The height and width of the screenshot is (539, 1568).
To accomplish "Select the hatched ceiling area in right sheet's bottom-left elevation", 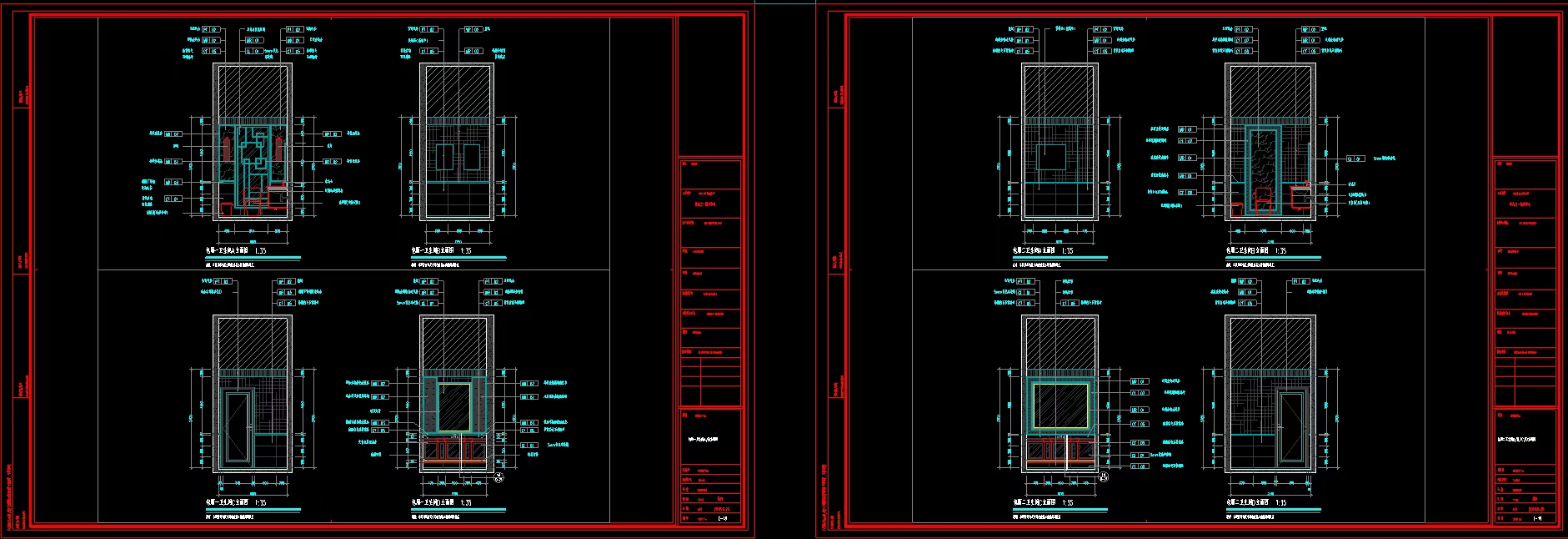I will 1060,342.
